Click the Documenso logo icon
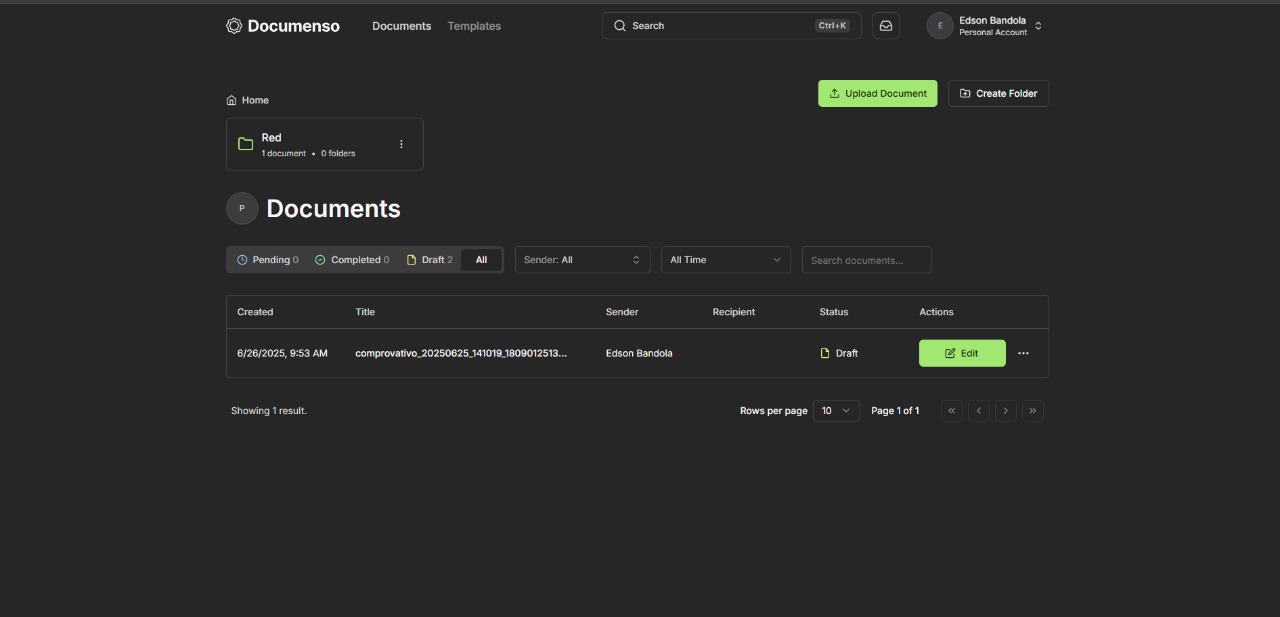Viewport: 1280px width, 617px height. pos(234,26)
